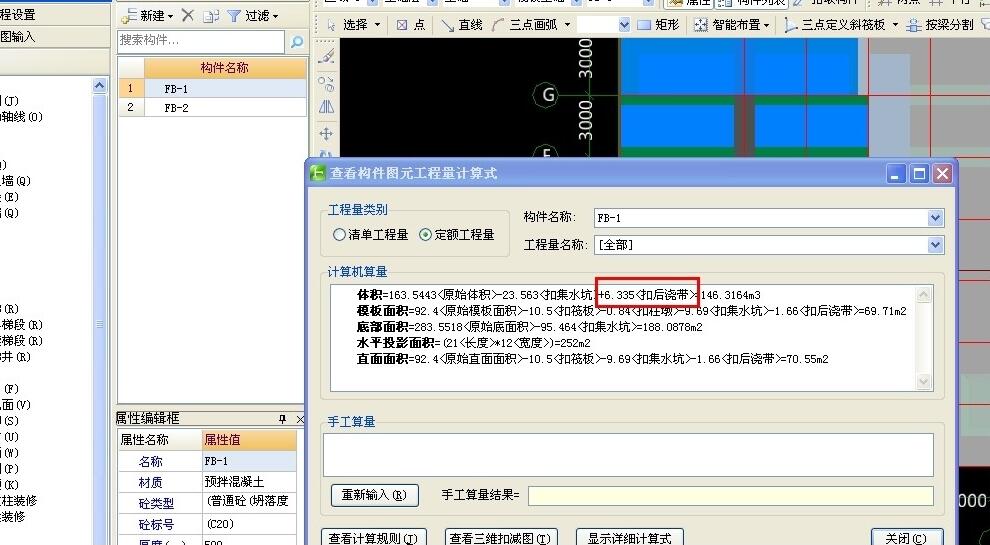The height and width of the screenshot is (545, 990).
Task: Open the 三点画弧 dropdown arrow
Action: pyautogui.click(x=567, y=25)
